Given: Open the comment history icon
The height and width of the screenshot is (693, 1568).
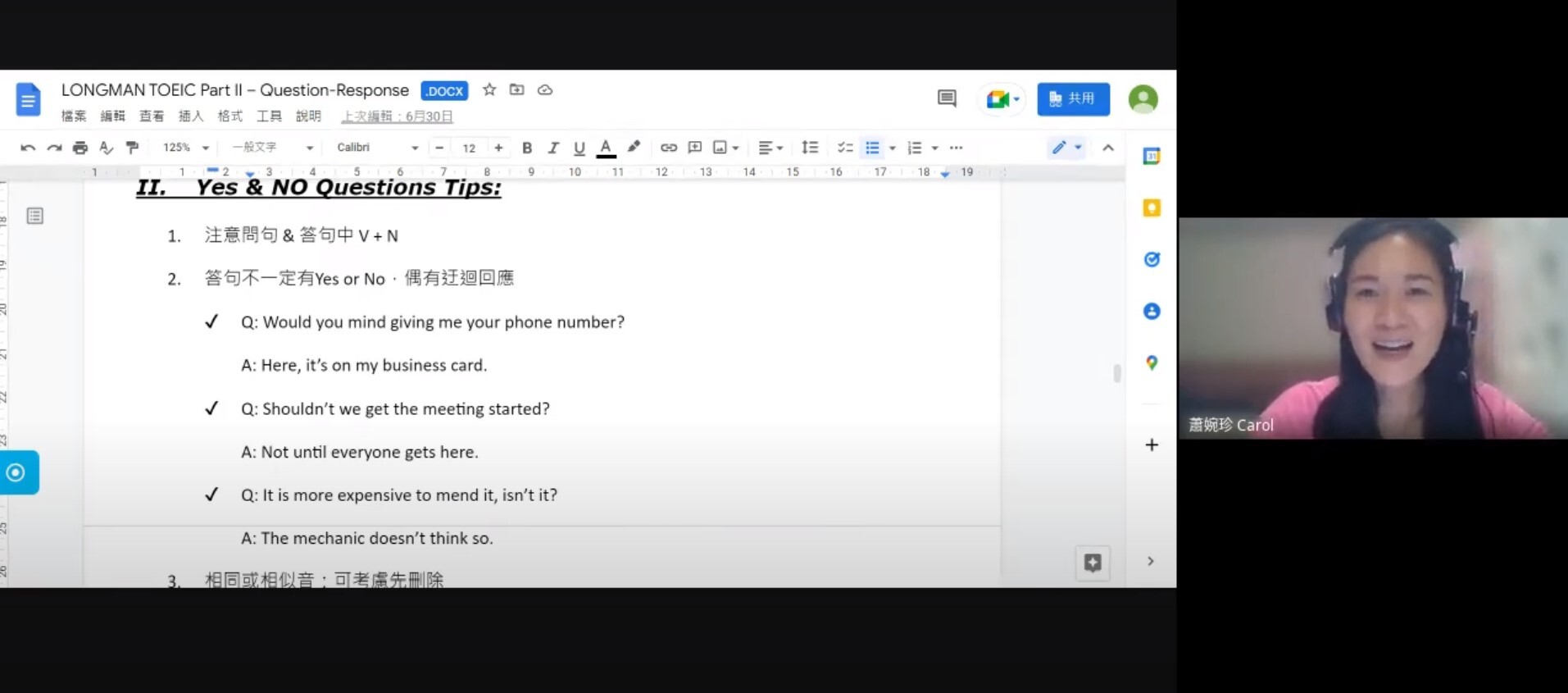Looking at the screenshot, I should pos(947,99).
